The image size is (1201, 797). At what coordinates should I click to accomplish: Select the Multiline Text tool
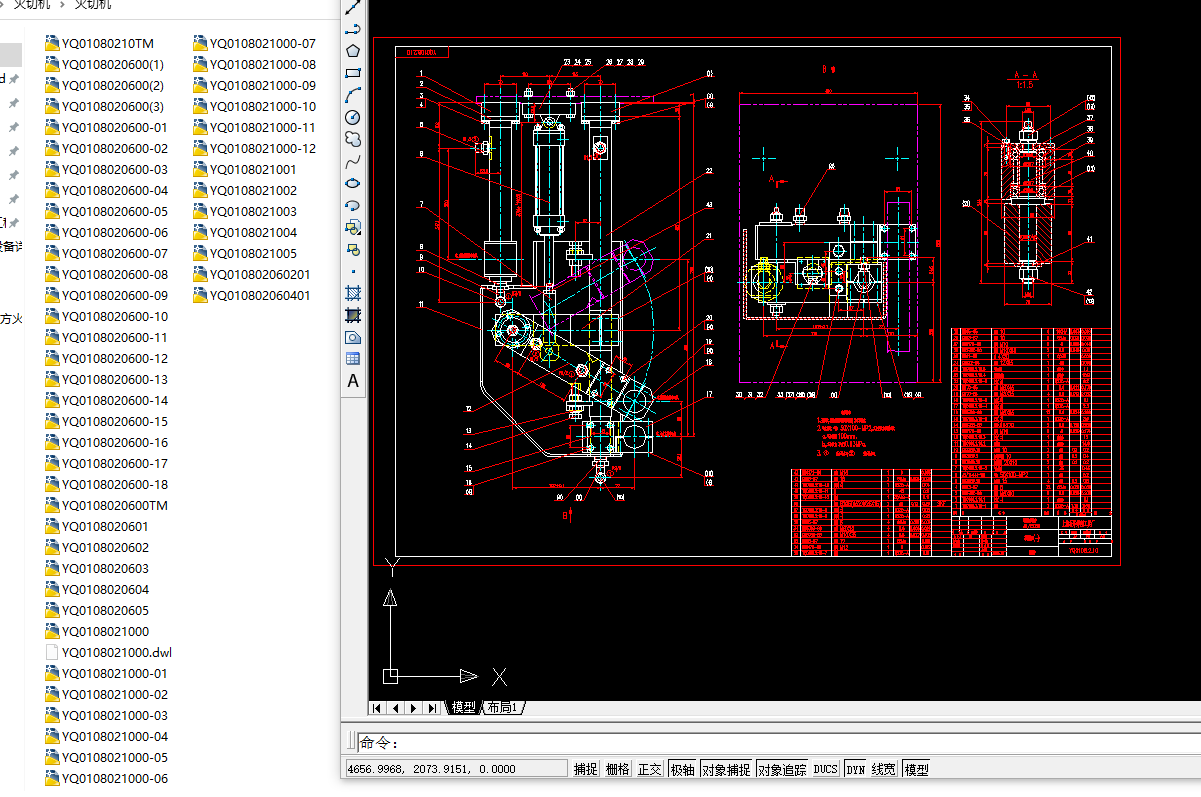pos(352,381)
